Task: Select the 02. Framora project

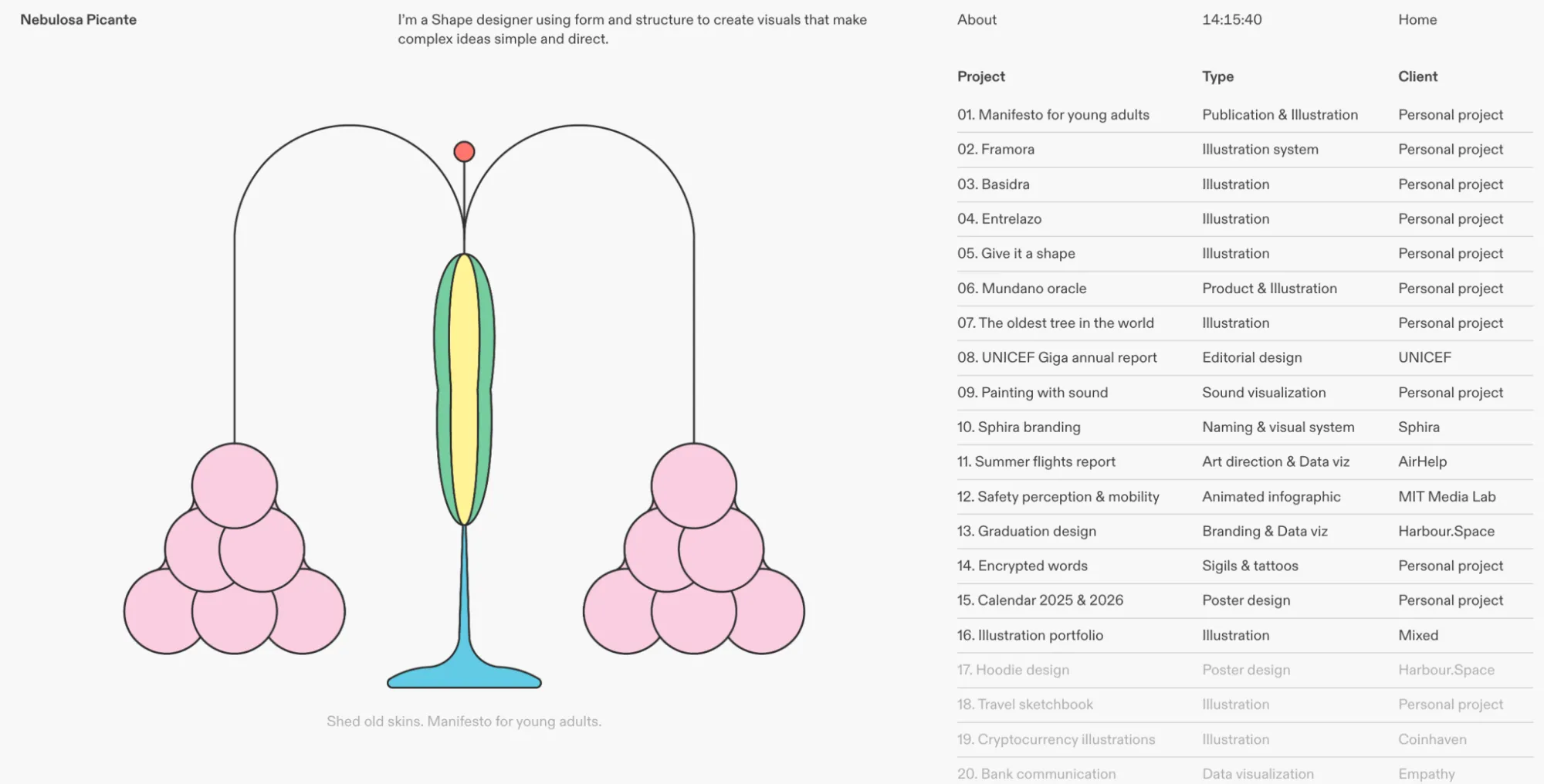Action: pyautogui.click(x=995, y=150)
